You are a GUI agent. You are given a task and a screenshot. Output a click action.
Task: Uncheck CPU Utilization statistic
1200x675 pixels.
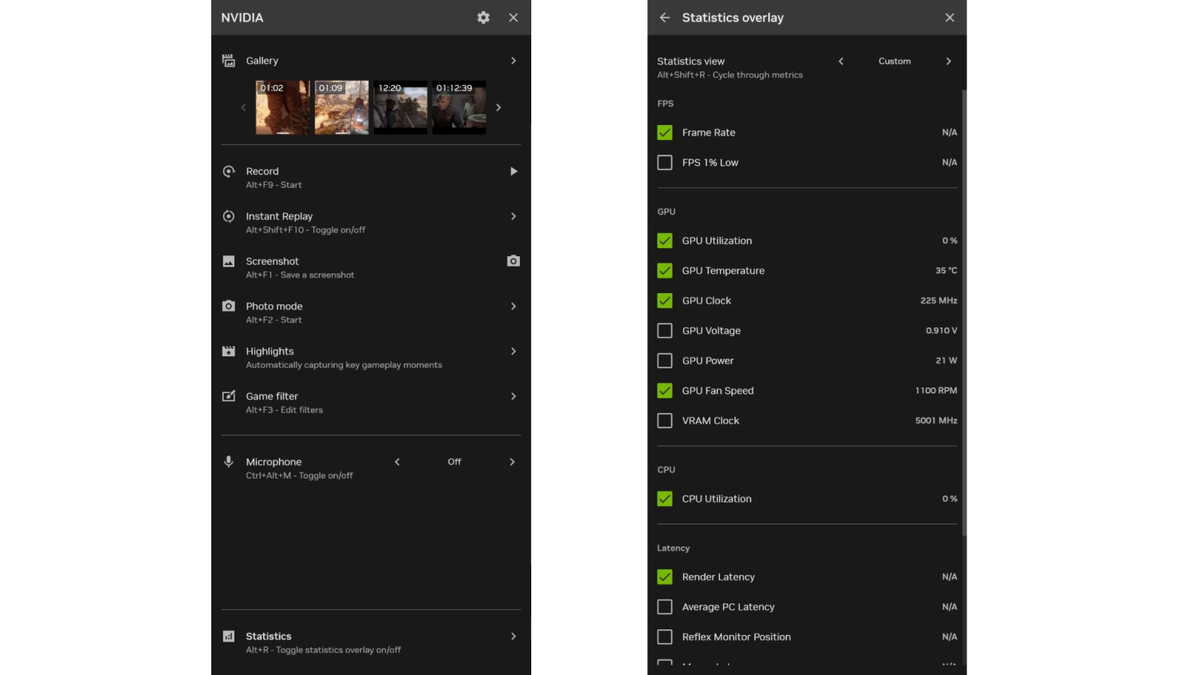[665, 498]
